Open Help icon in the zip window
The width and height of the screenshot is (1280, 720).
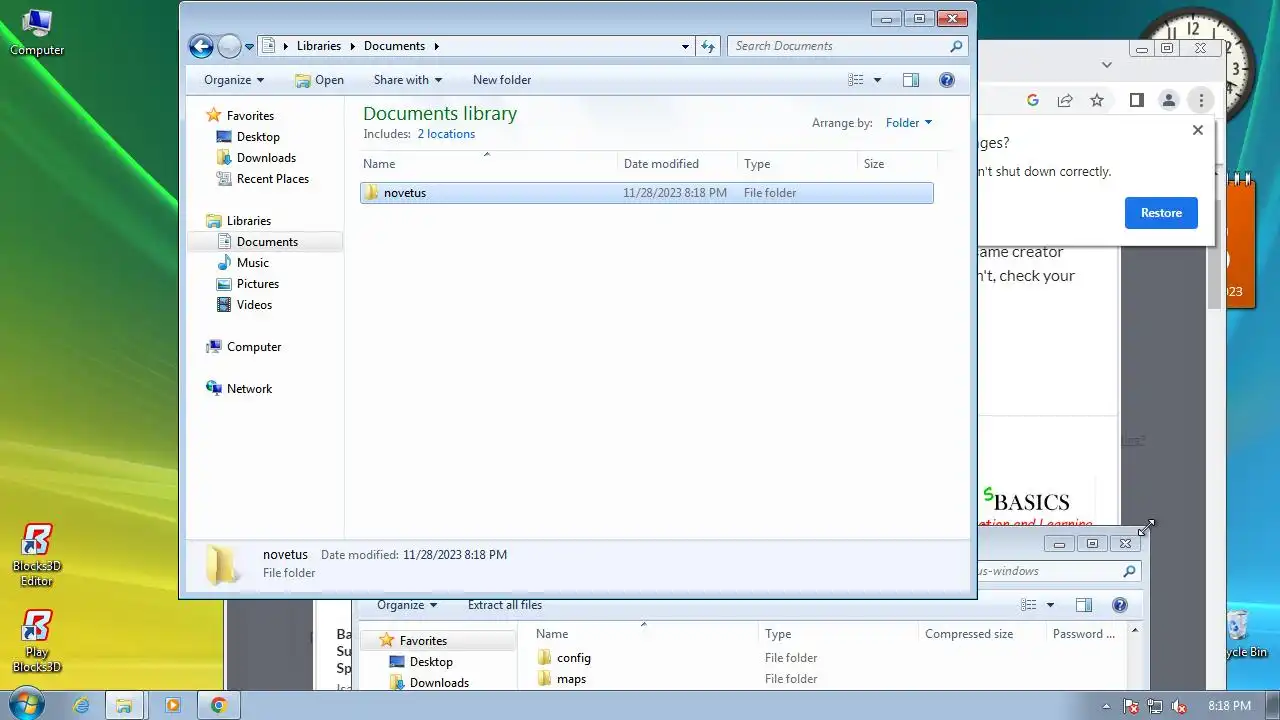[x=1120, y=605]
